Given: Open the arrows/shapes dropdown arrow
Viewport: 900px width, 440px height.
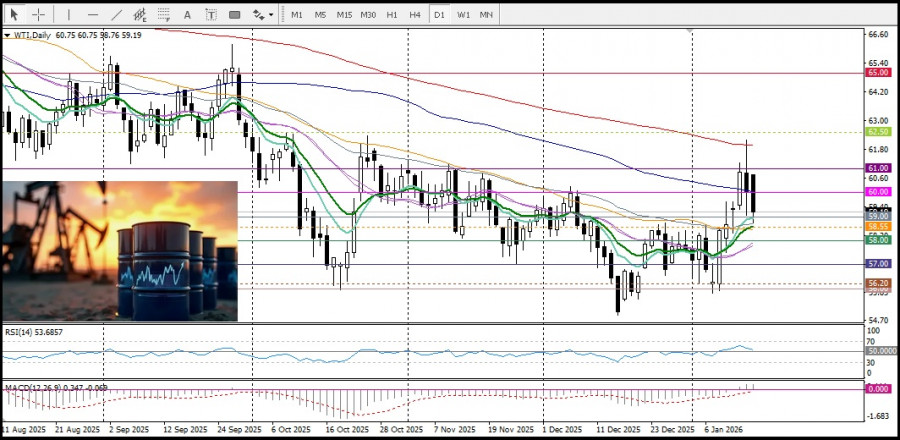Looking at the screenshot, I should 270,15.
